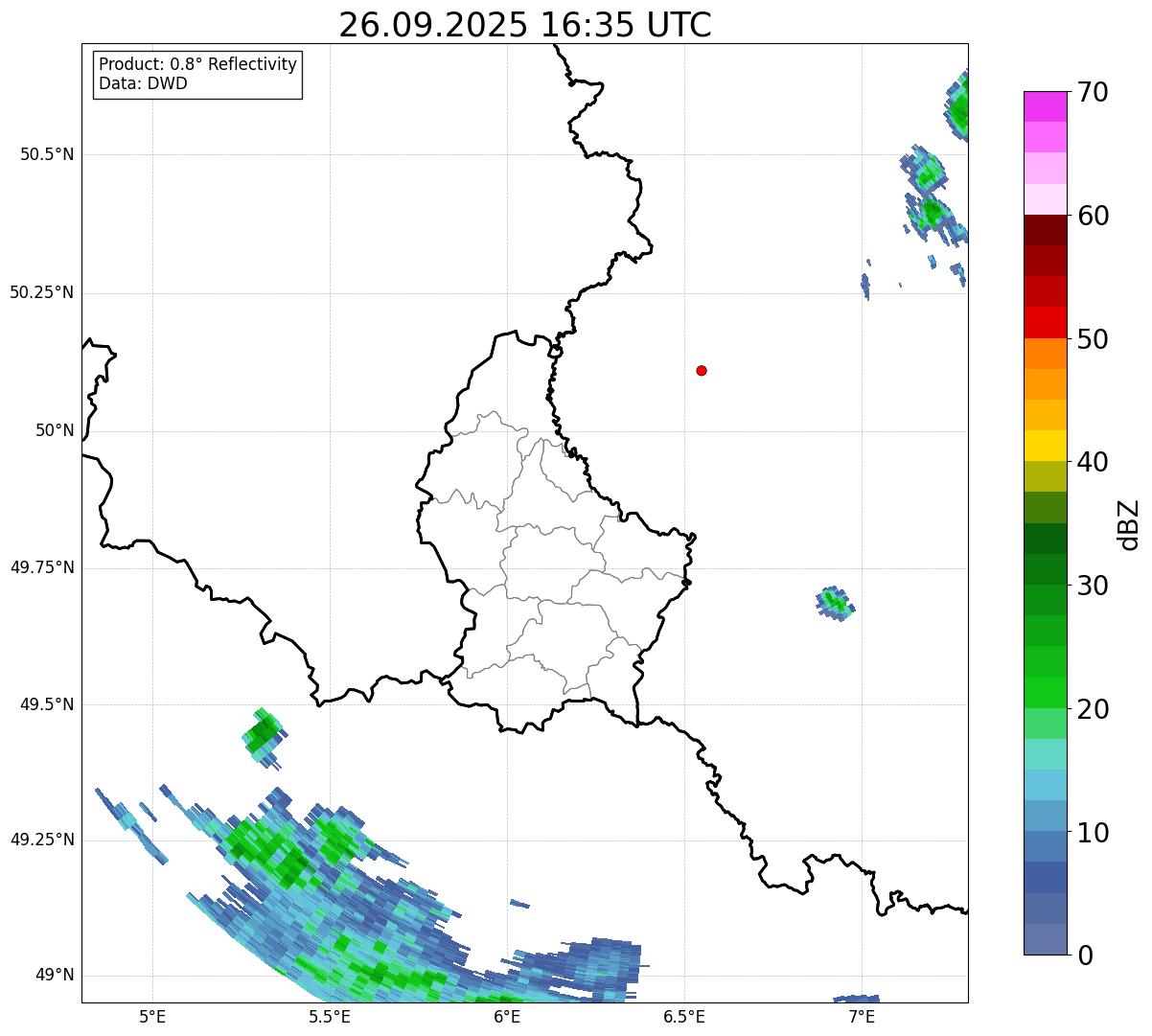
Task: Click the magenta top colorbar swatch
Action: tap(1045, 106)
